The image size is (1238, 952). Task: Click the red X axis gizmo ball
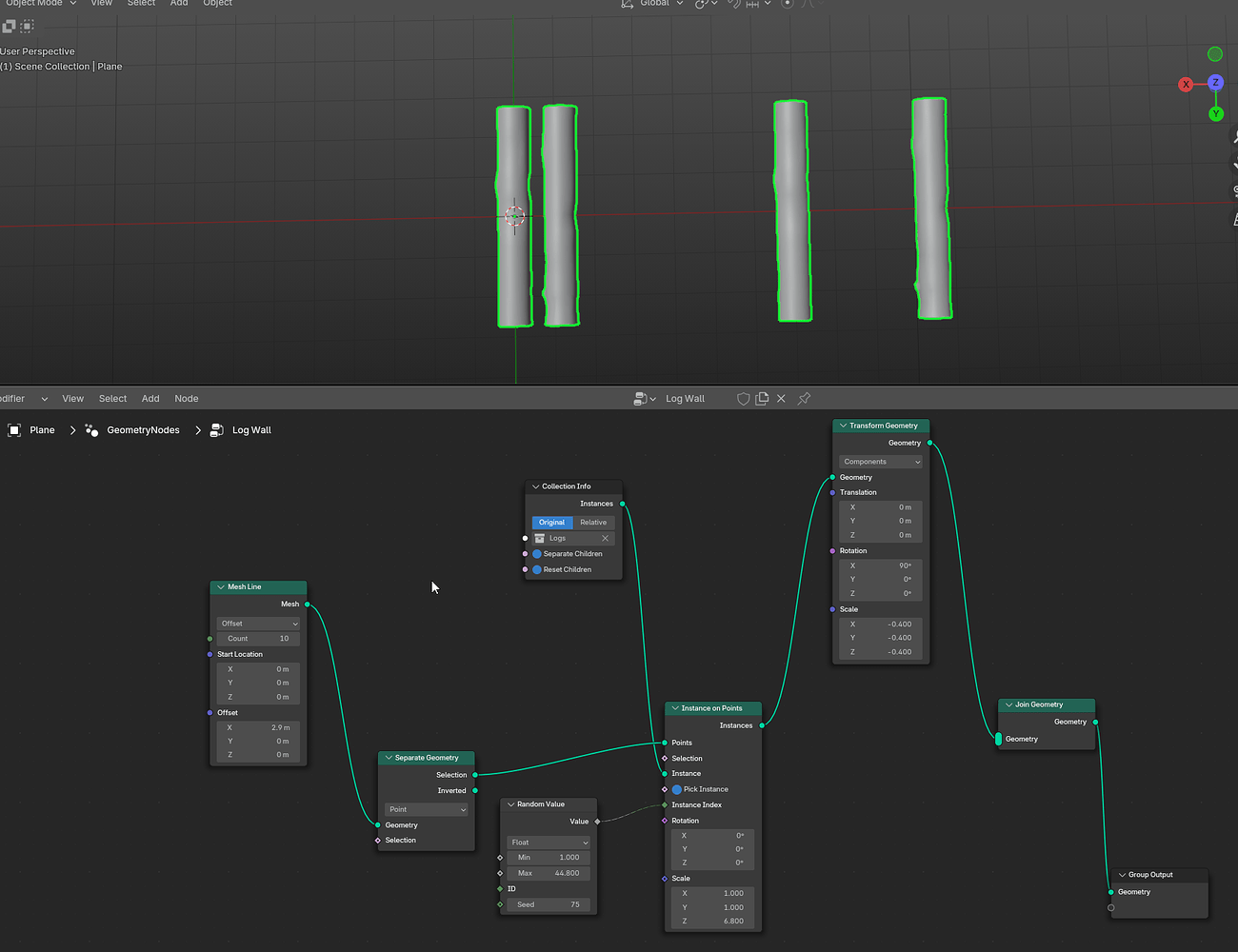[1186, 85]
